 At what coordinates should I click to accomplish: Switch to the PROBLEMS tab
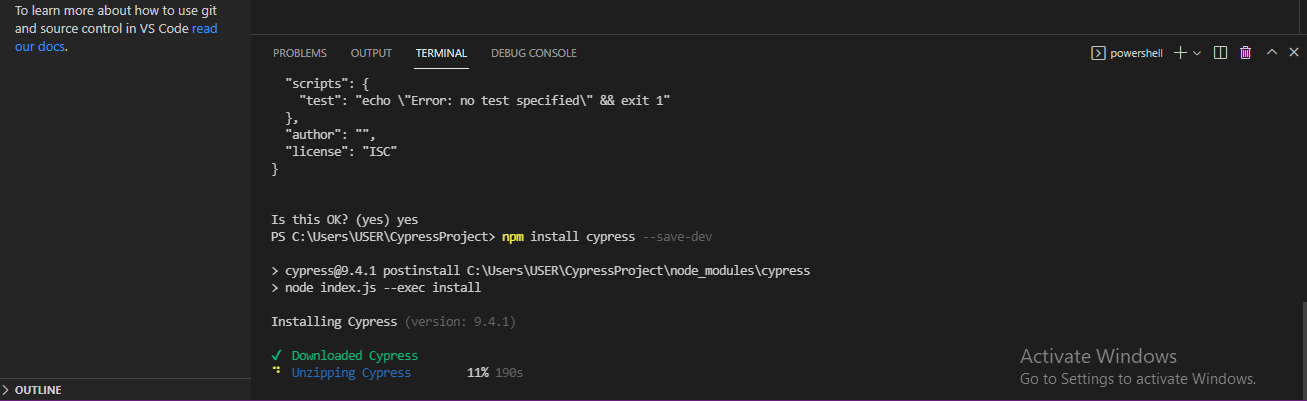pos(300,53)
